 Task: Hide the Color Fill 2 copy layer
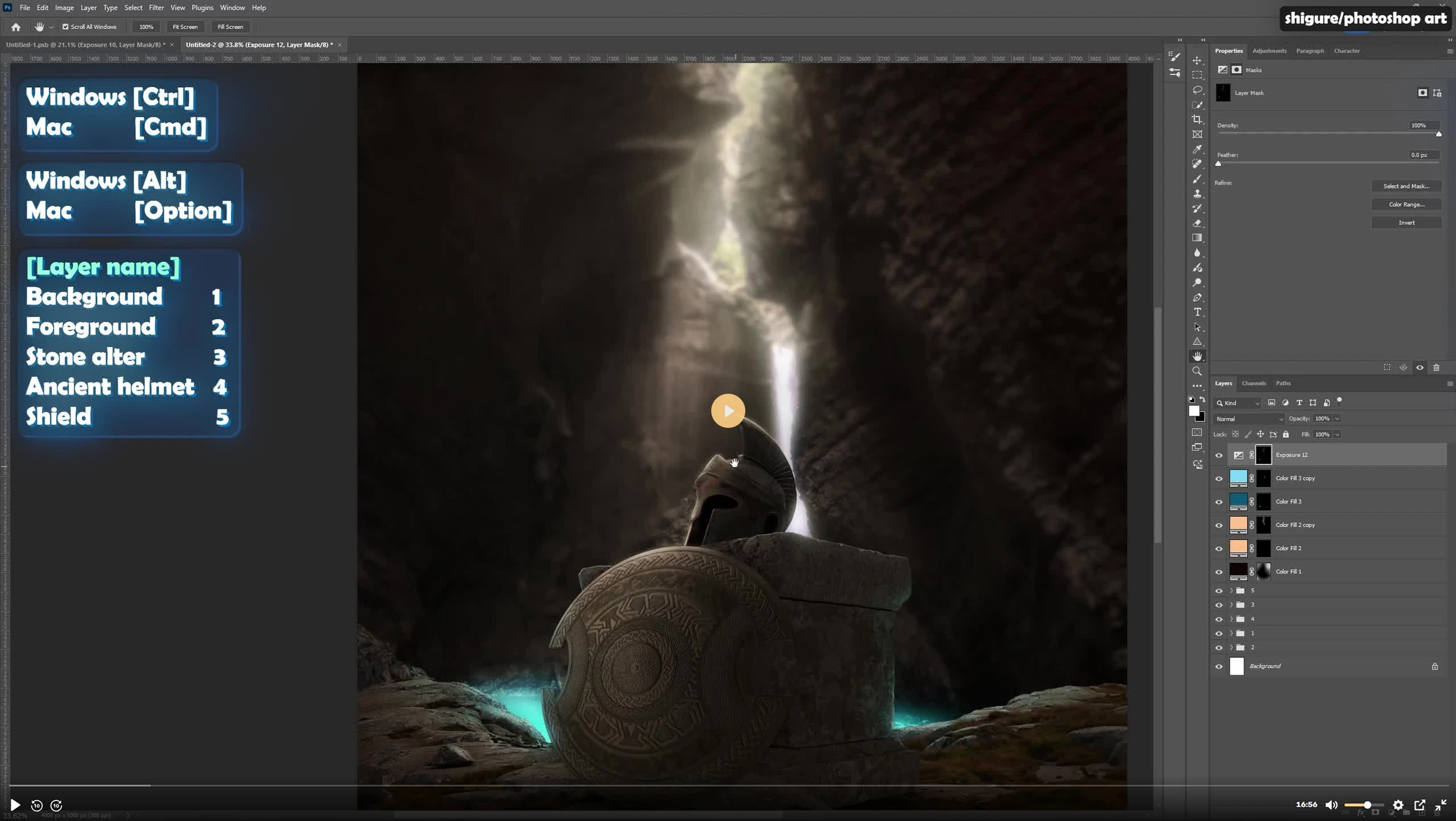[x=1219, y=525]
